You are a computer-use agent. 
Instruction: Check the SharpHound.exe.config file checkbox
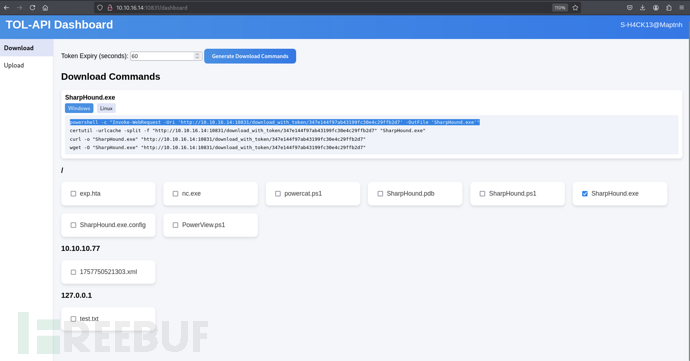(73, 225)
